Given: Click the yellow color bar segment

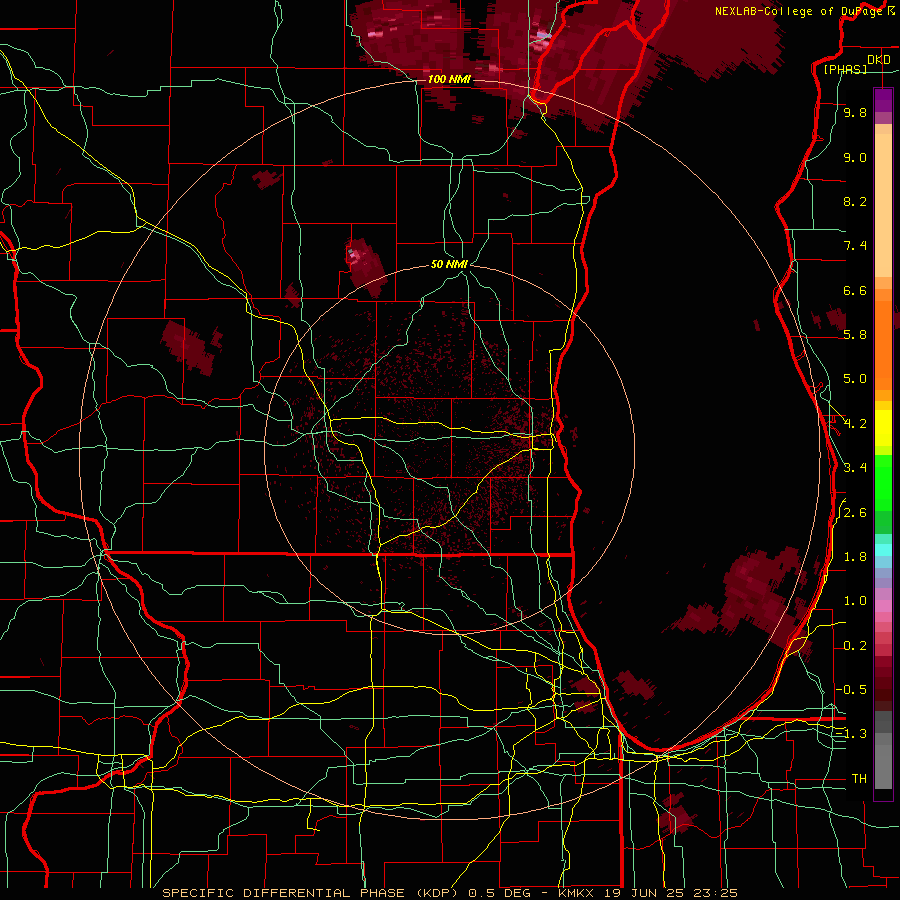Looking at the screenshot, I should tap(883, 428).
